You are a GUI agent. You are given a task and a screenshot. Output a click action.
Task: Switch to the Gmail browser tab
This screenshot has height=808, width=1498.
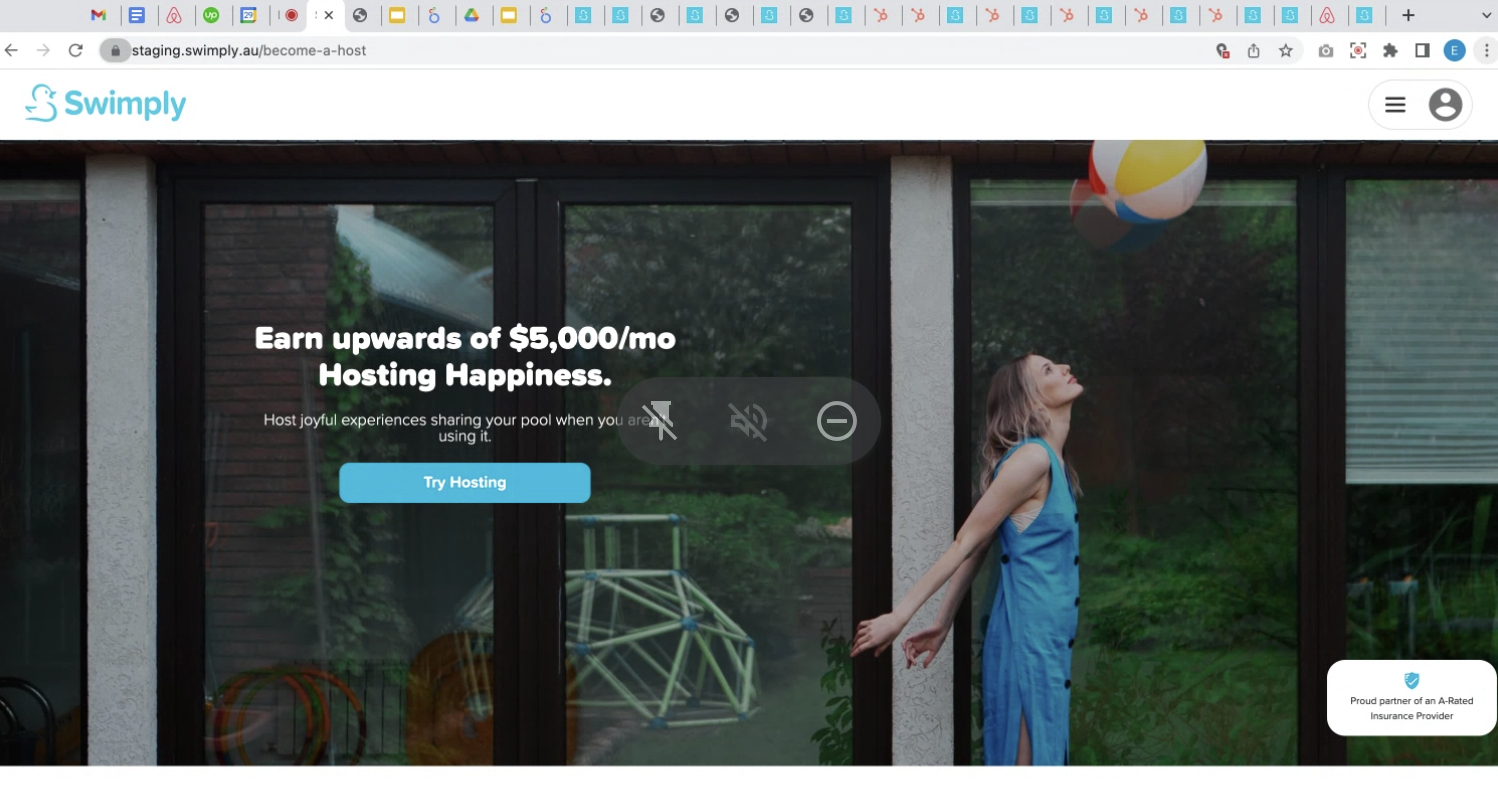[99, 15]
